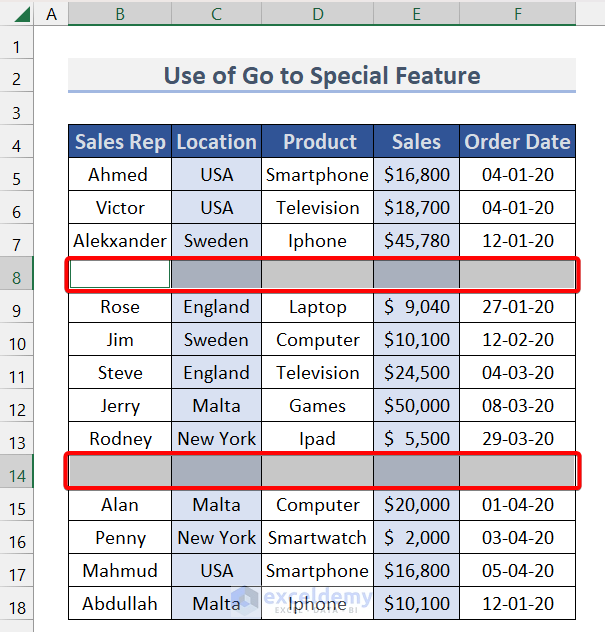Click the $50,000 sales cell
The width and height of the screenshot is (605, 632).
coord(416,406)
